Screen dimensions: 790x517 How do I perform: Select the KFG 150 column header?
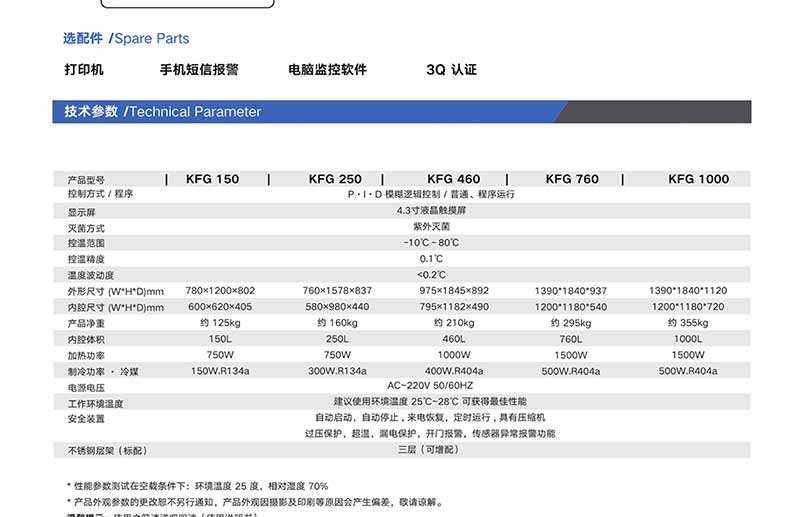pyautogui.click(x=212, y=179)
